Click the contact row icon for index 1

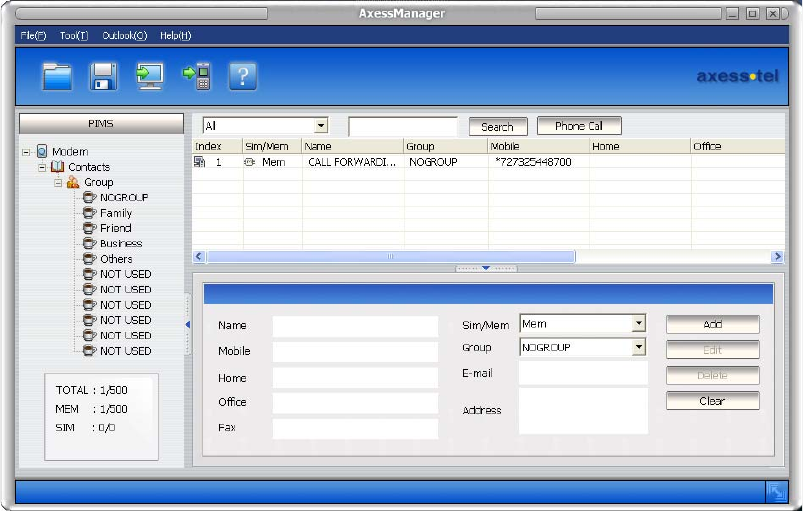point(199,162)
